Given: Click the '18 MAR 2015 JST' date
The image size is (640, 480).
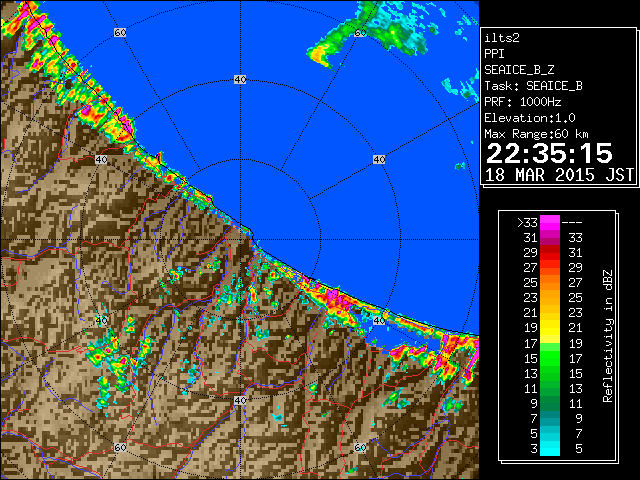Looking at the screenshot, I should pyautogui.click(x=559, y=175).
